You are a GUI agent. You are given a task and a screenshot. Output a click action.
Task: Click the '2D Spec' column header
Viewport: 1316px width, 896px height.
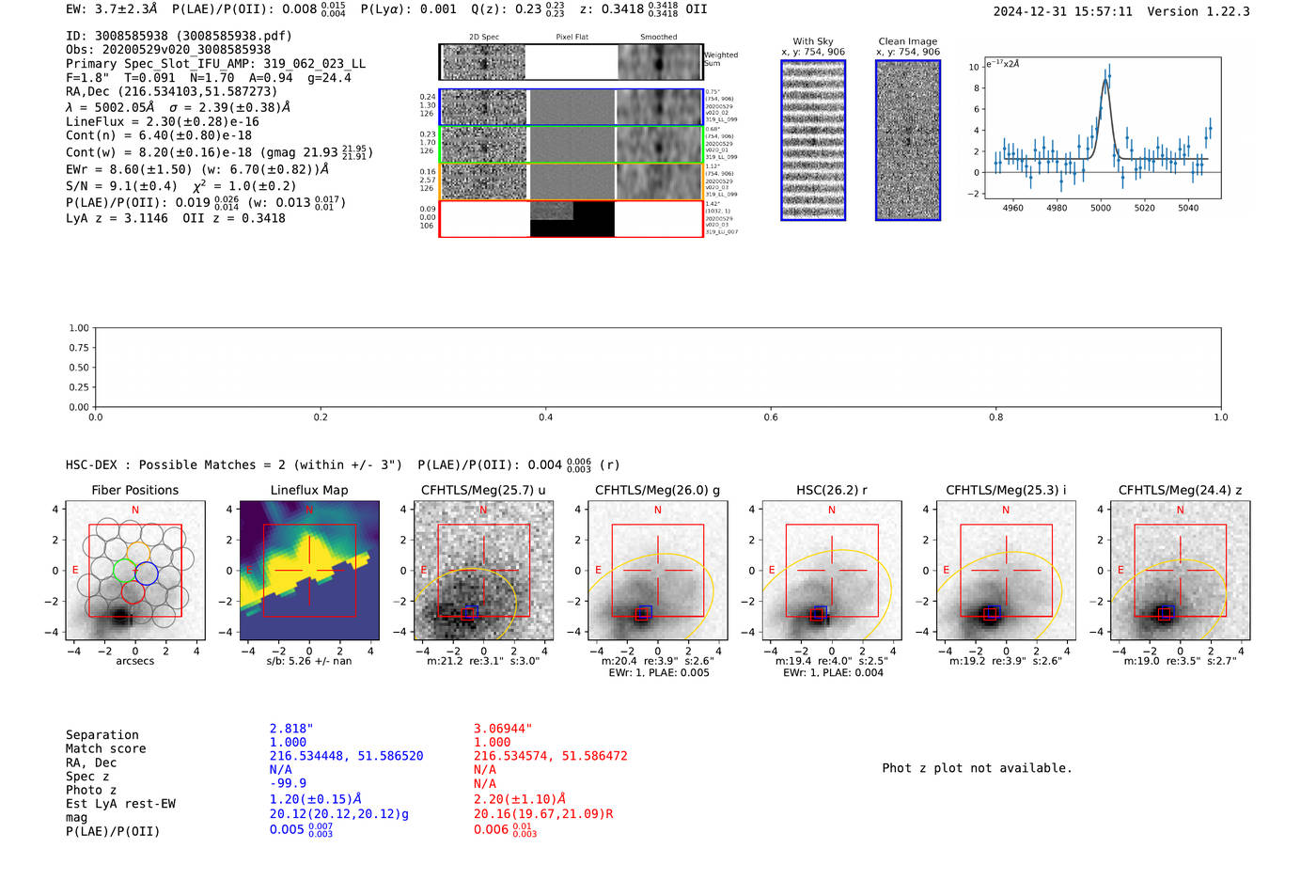(484, 38)
